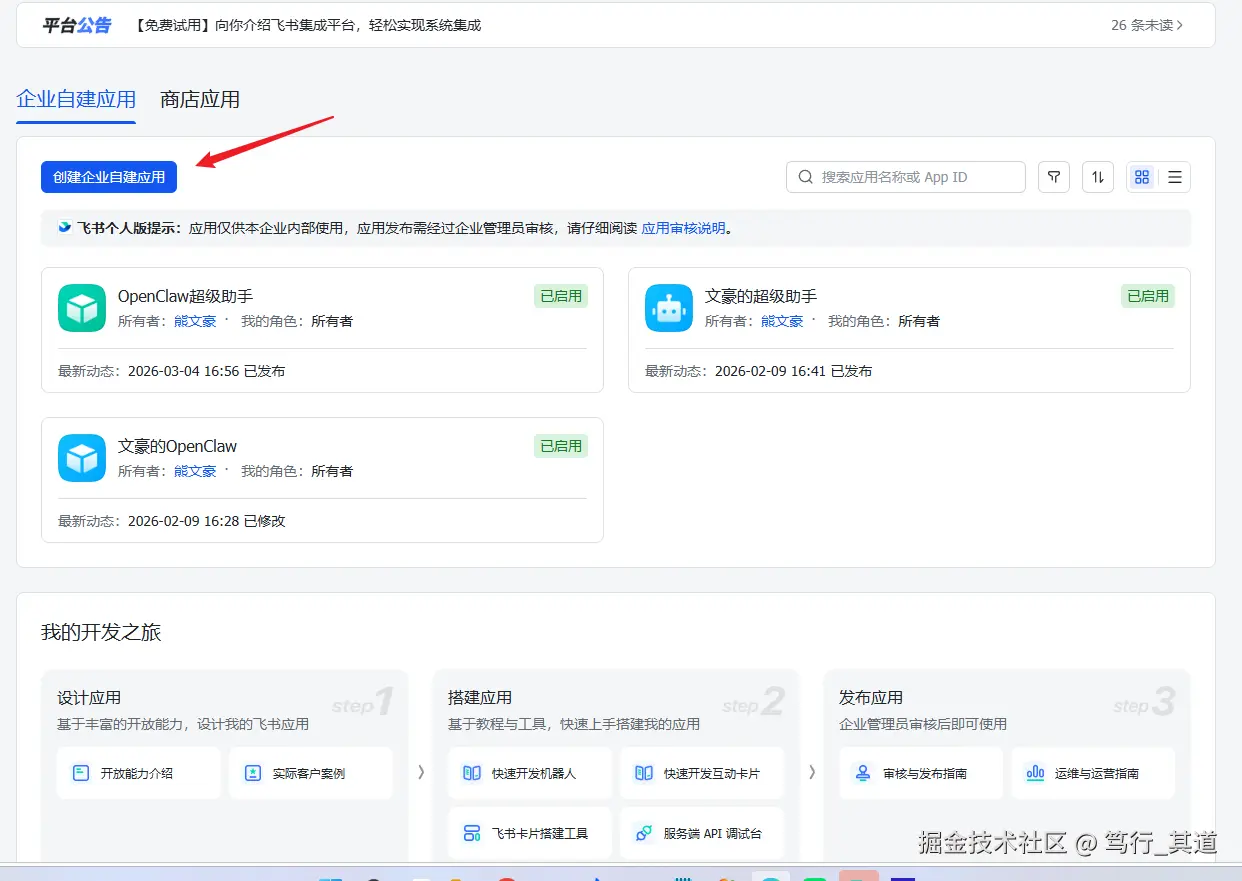Click the OpenClaw超级助手 app icon
Image resolution: width=1242 pixels, height=881 pixels.
pos(81,308)
